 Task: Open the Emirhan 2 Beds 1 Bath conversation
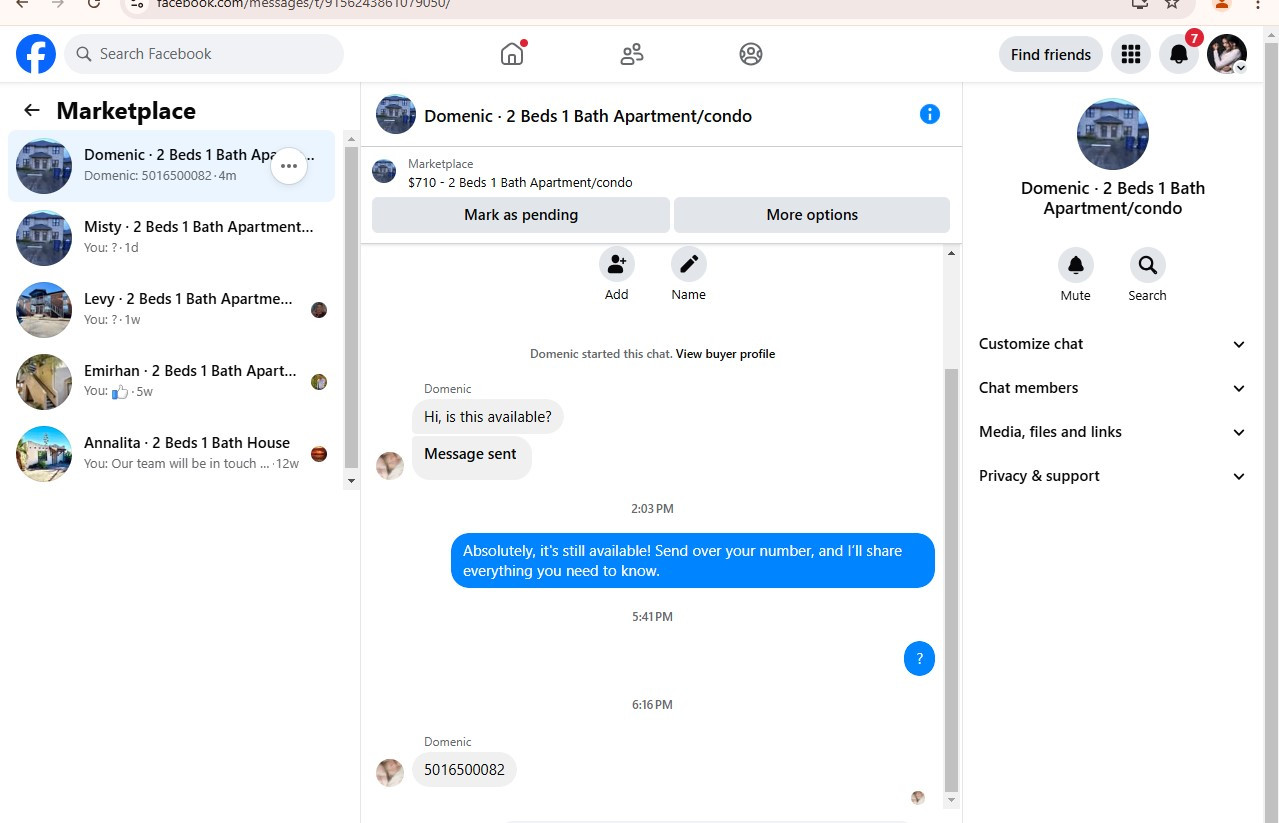[x=172, y=382]
